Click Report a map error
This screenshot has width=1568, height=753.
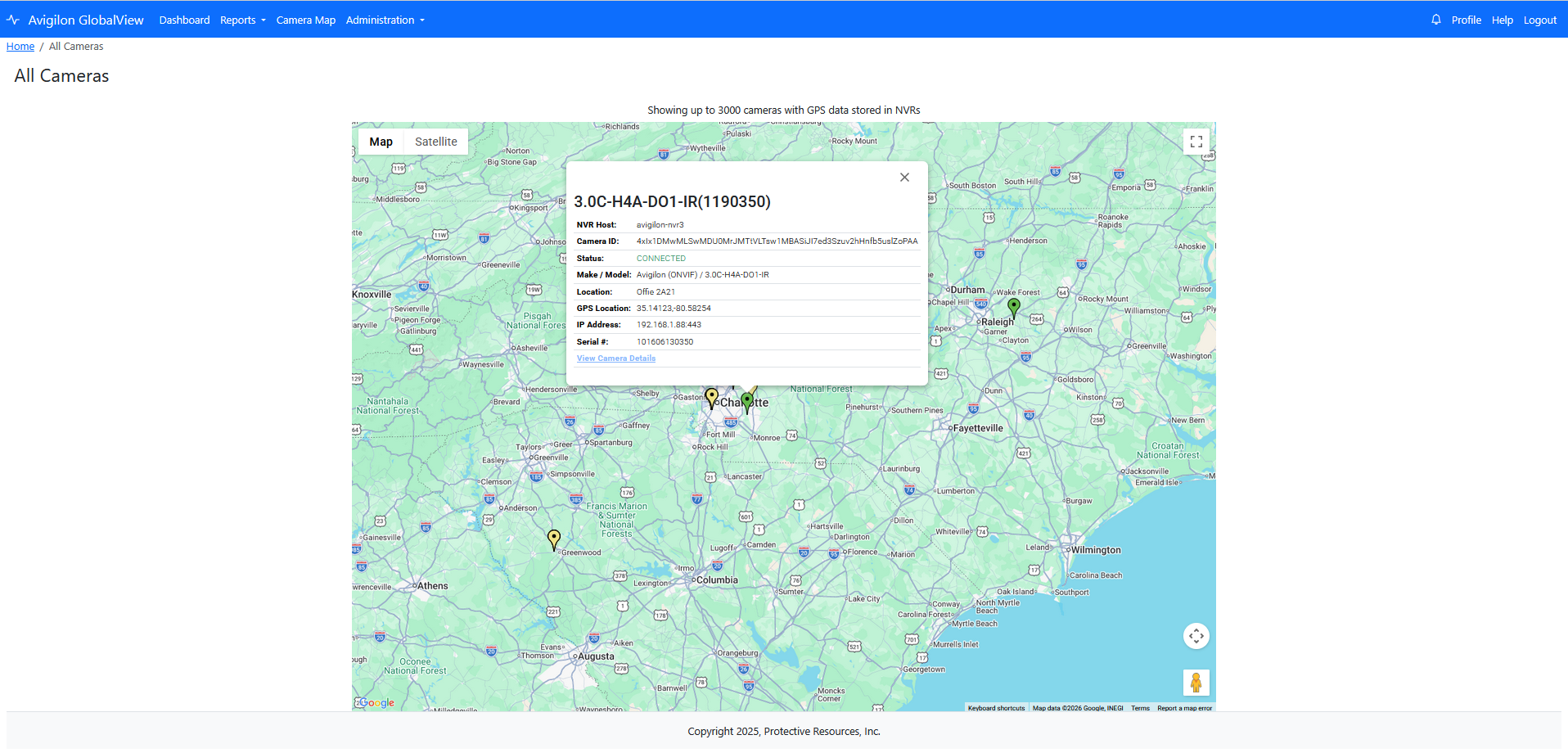pos(1184,708)
